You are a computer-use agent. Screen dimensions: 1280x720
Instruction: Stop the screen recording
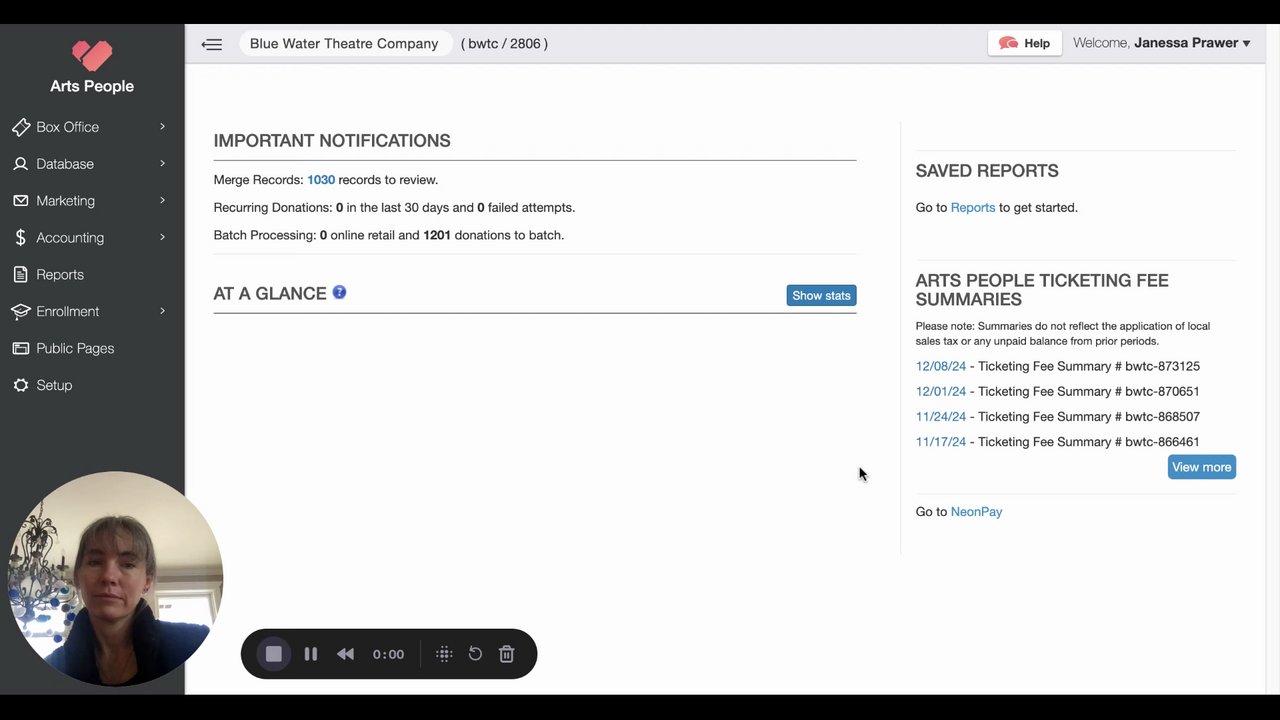(x=273, y=654)
